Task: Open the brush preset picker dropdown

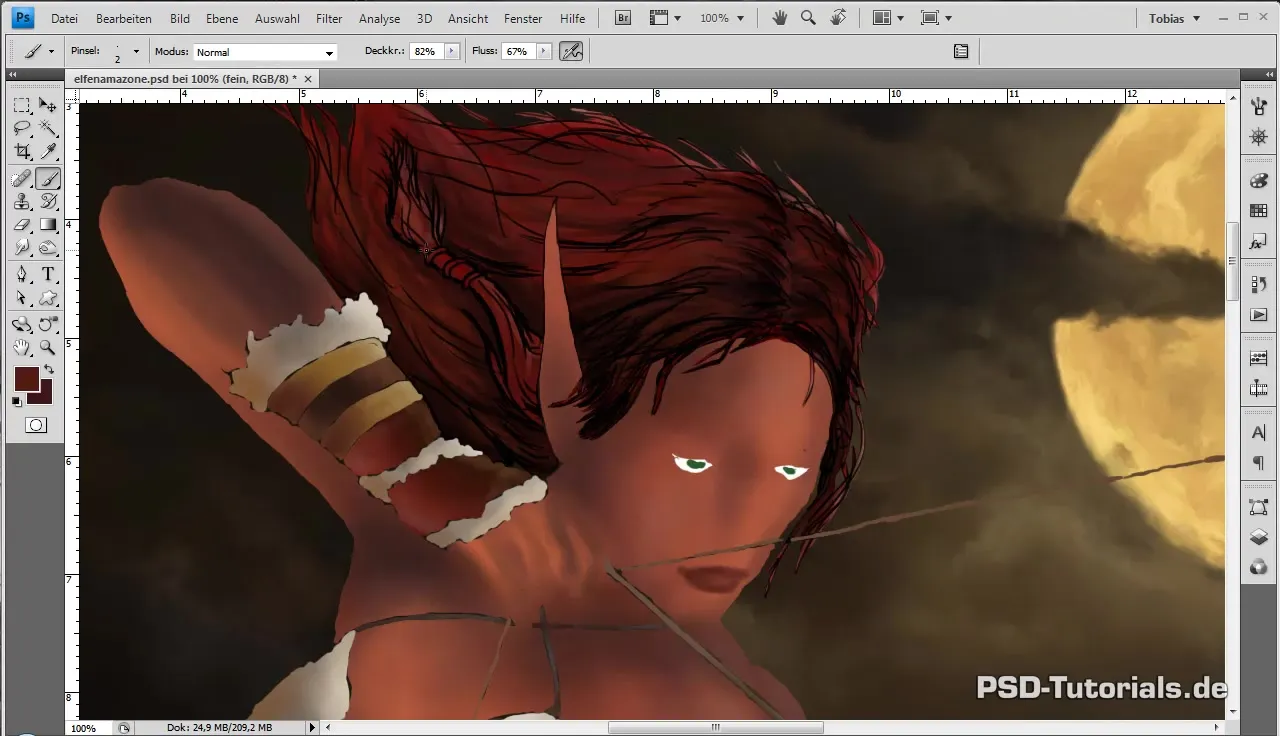Action: pos(136,52)
